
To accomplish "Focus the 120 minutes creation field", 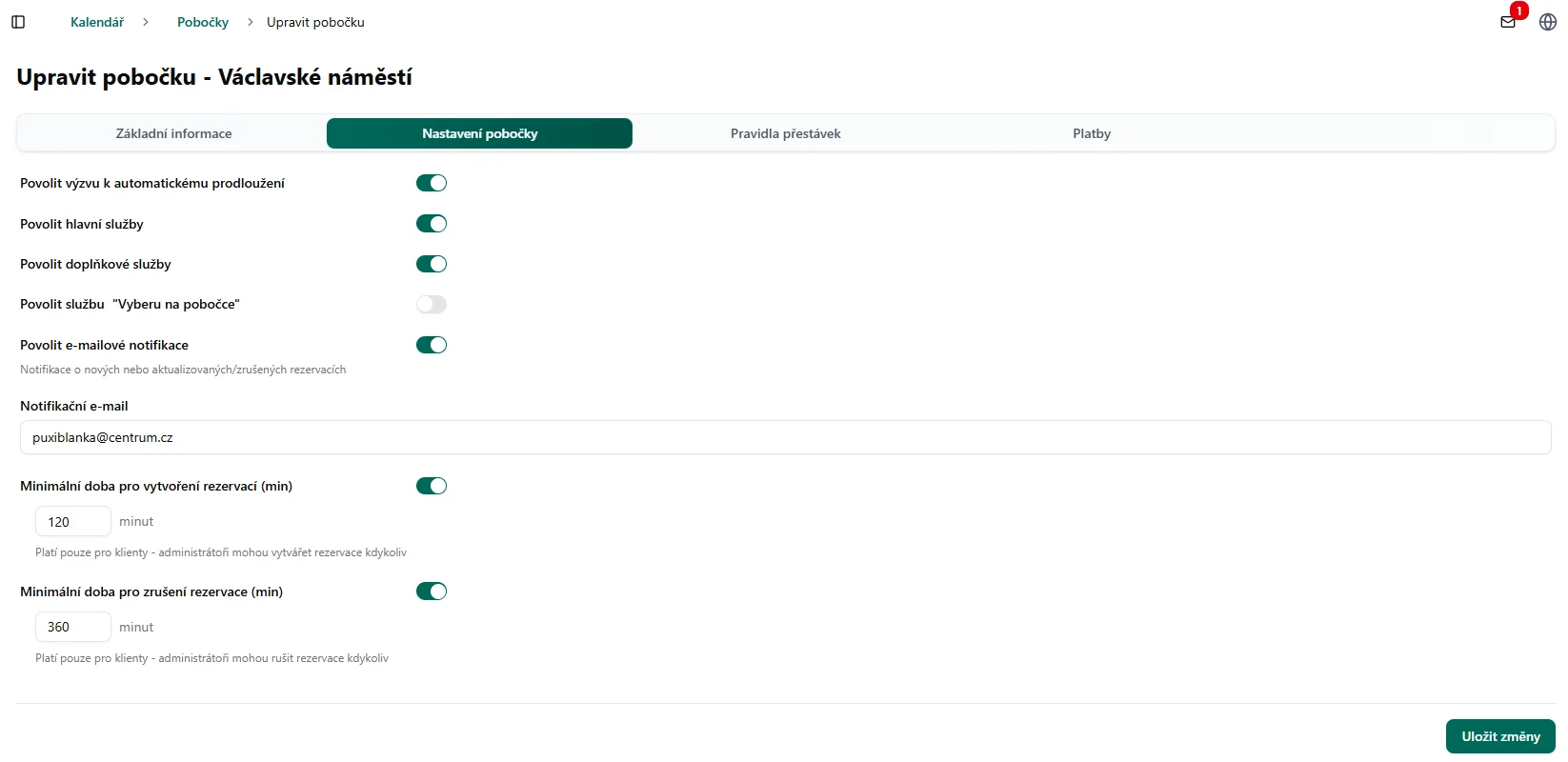I will 73,522.
